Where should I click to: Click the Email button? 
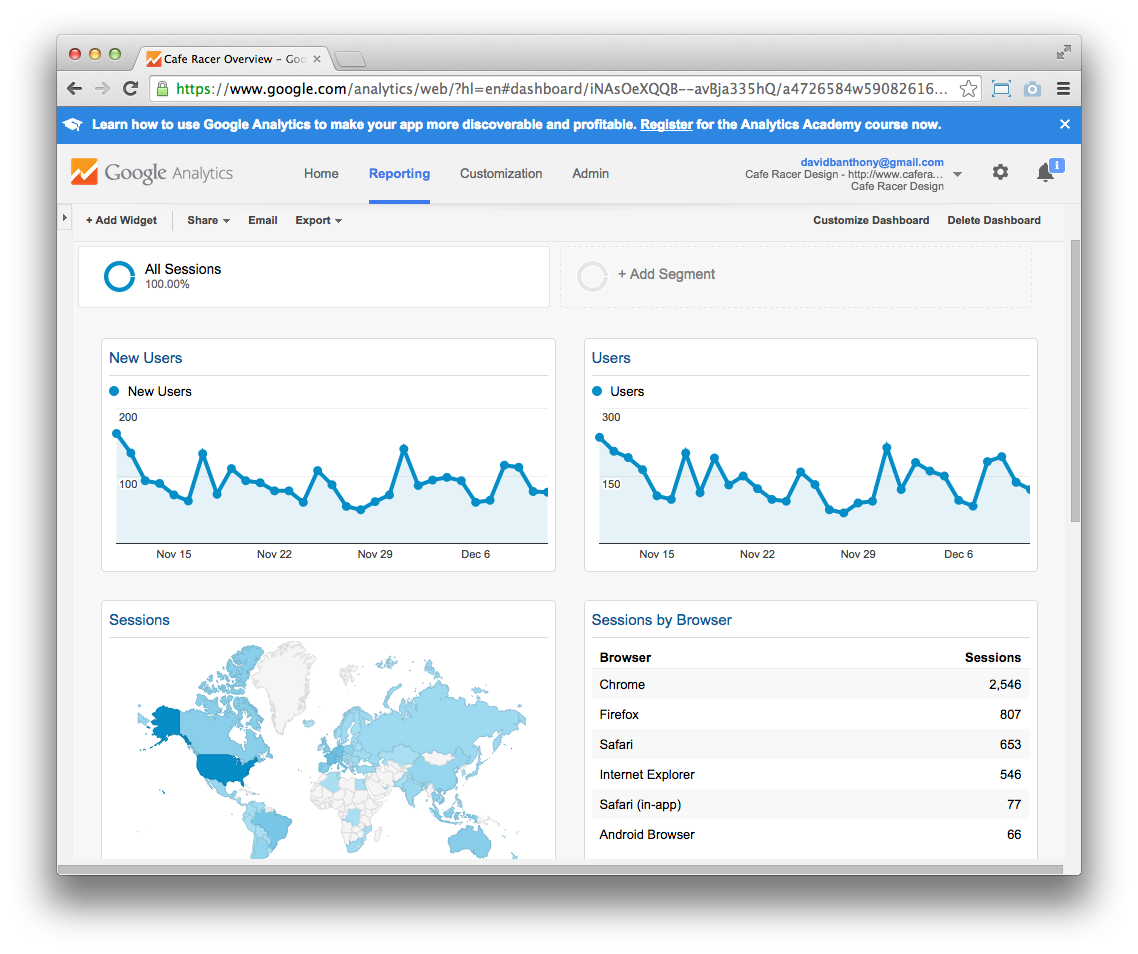[263, 220]
